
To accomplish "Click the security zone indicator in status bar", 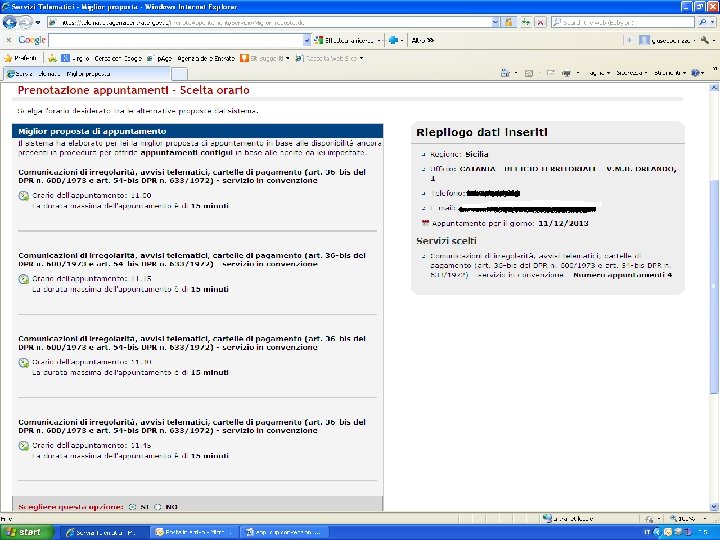I will click(568, 518).
